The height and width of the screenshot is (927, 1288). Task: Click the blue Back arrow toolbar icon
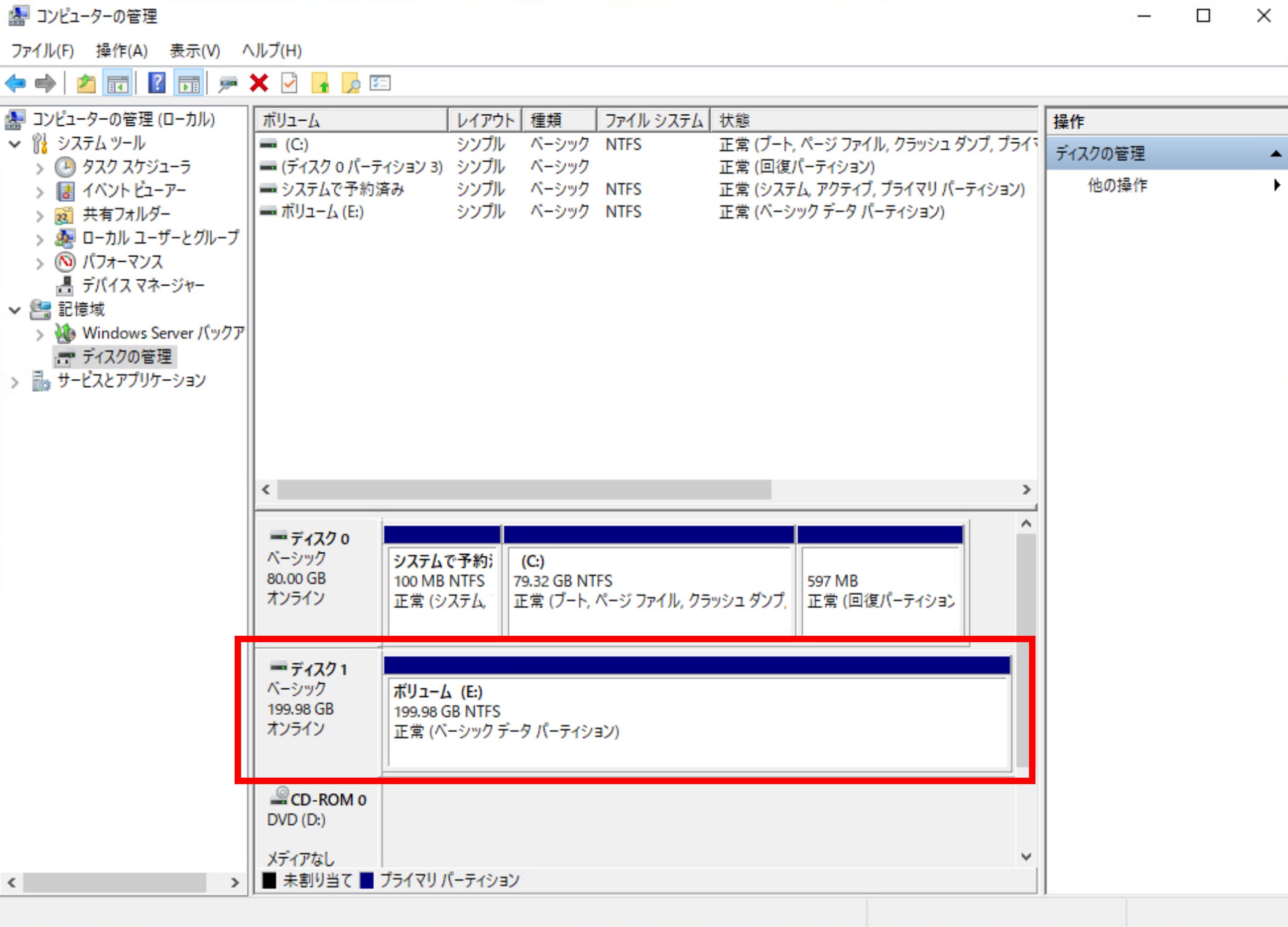click(x=15, y=84)
